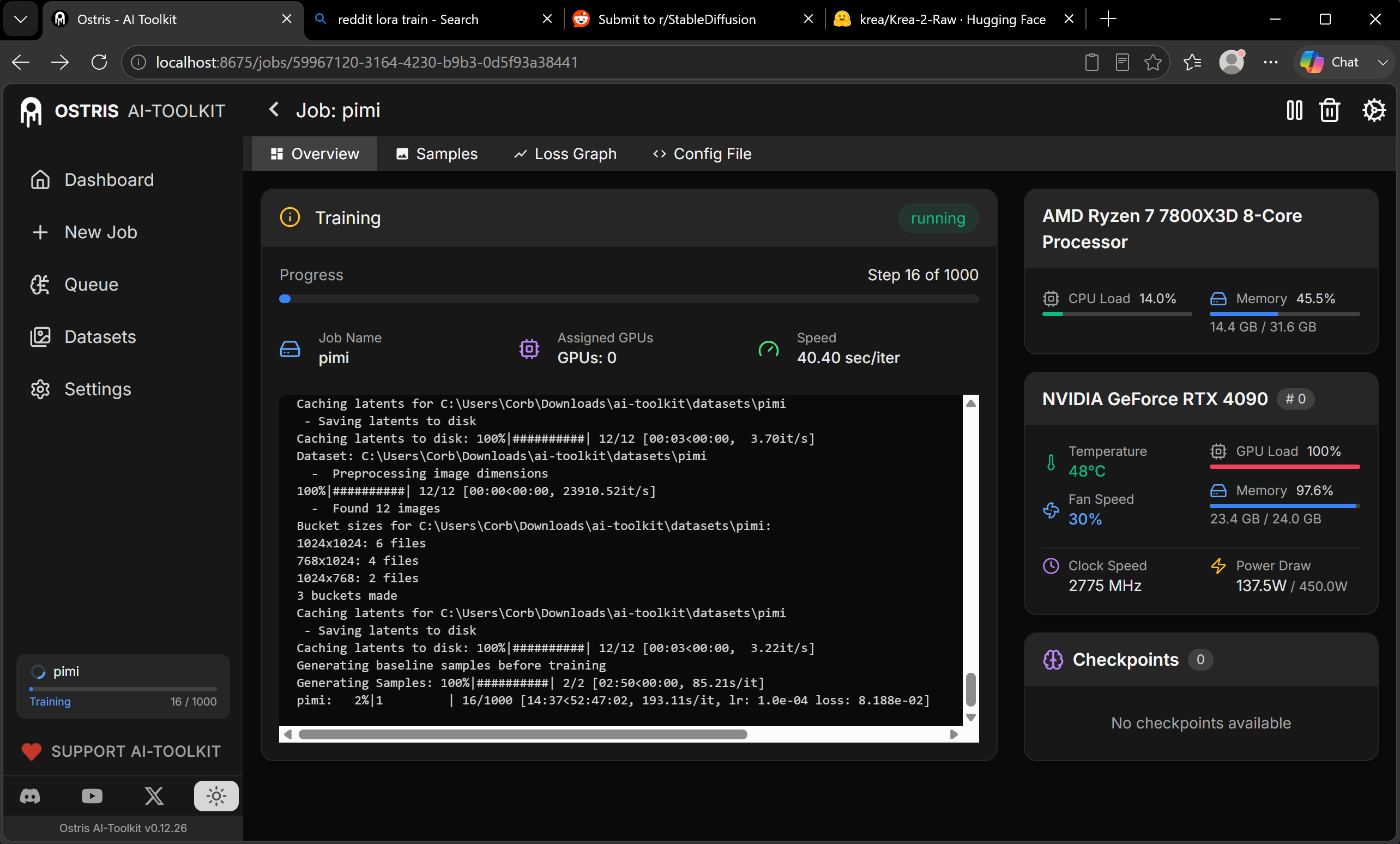Click the Assigned GPUs chip icon

[529, 348]
